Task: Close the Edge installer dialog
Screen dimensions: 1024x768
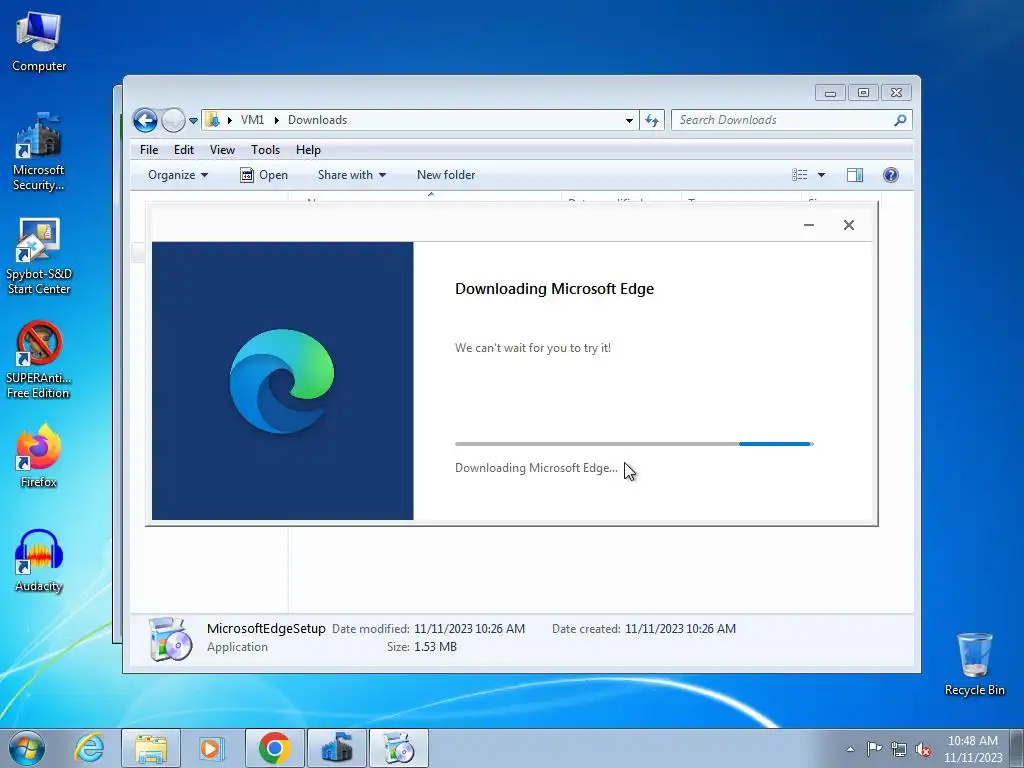Action: 848,225
